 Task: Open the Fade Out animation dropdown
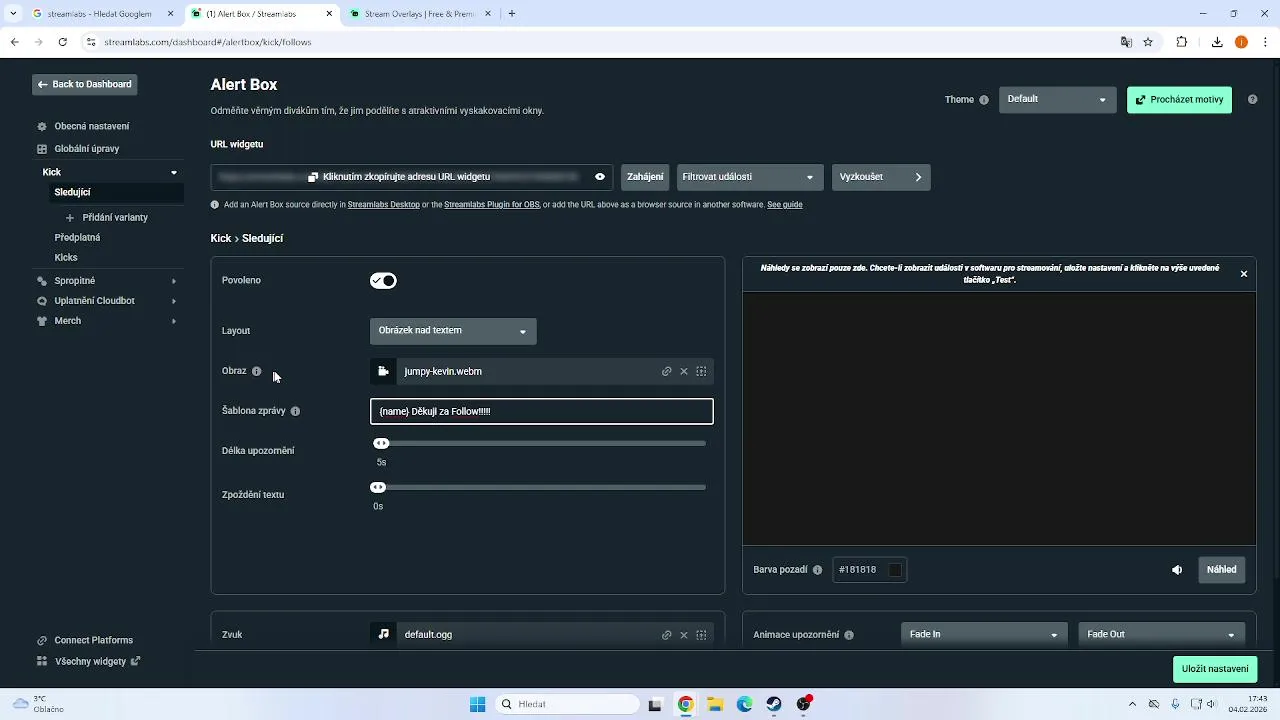1161,634
